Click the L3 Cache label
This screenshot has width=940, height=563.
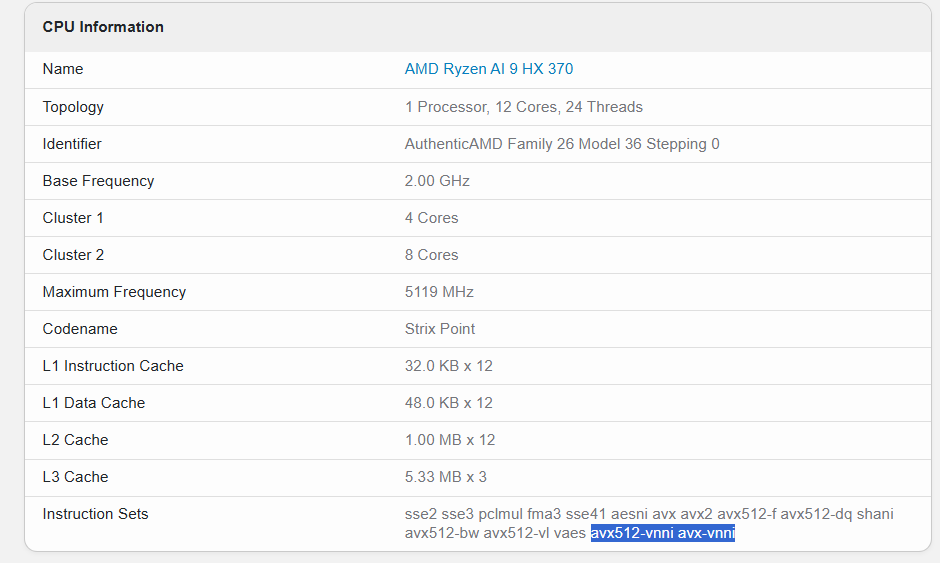pos(76,477)
